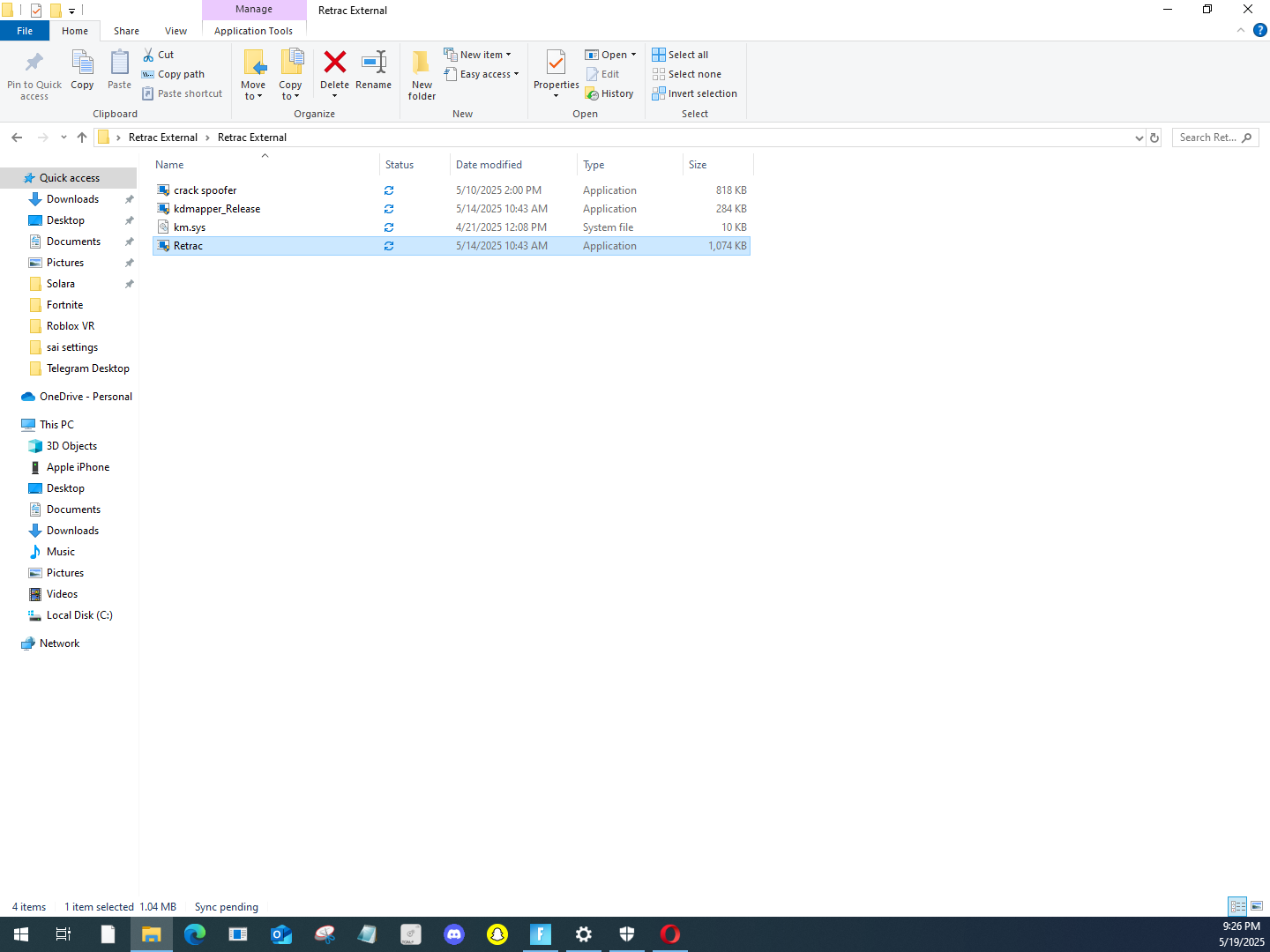Open Apple iPhone under This PC
Viewport: 1270px width, 952px height.
click(x=78, y=467)
